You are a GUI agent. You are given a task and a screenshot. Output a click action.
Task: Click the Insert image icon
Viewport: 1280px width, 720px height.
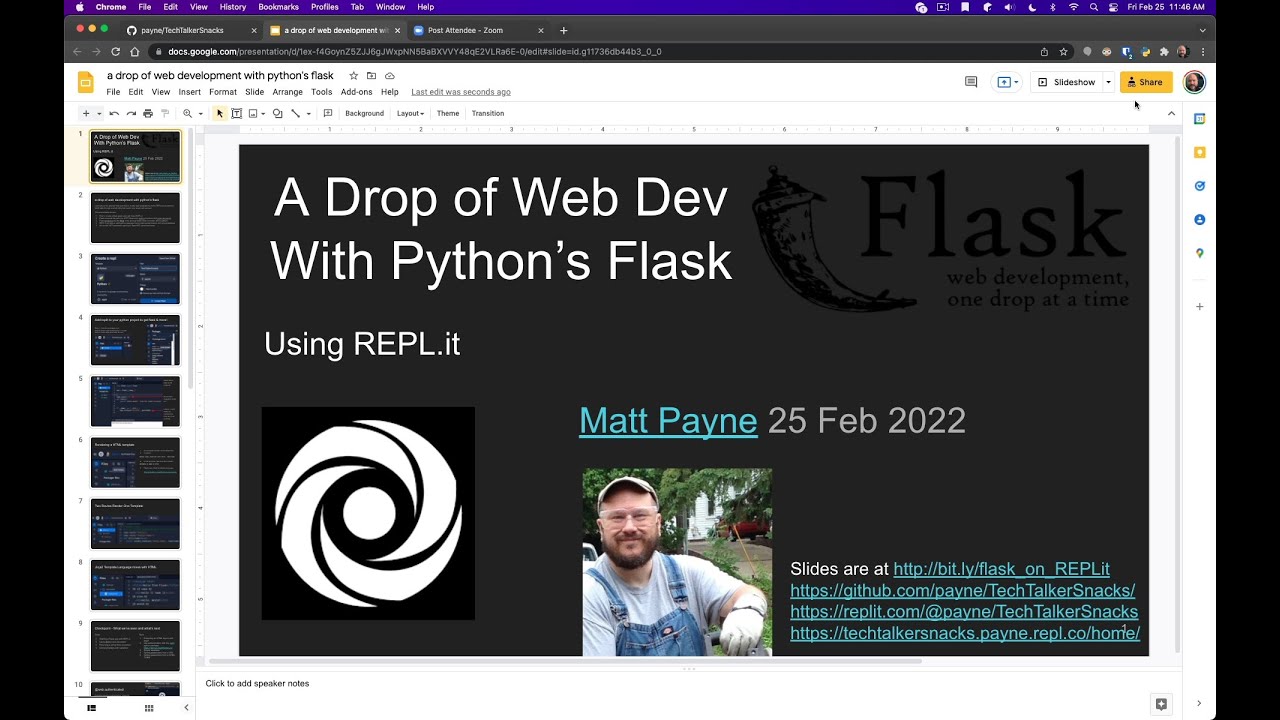[x=253, y=113]
